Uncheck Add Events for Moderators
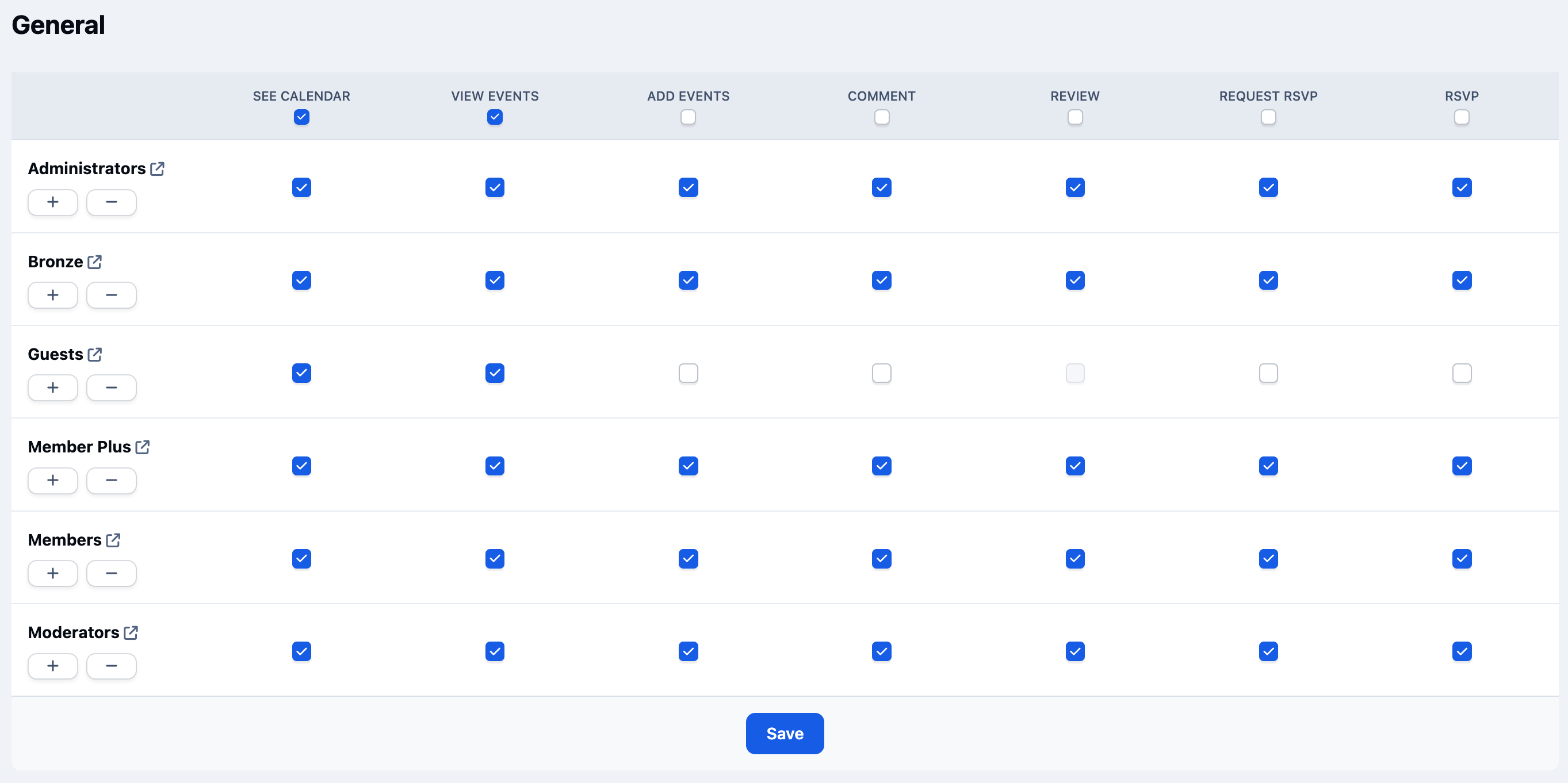 point(688,651)
